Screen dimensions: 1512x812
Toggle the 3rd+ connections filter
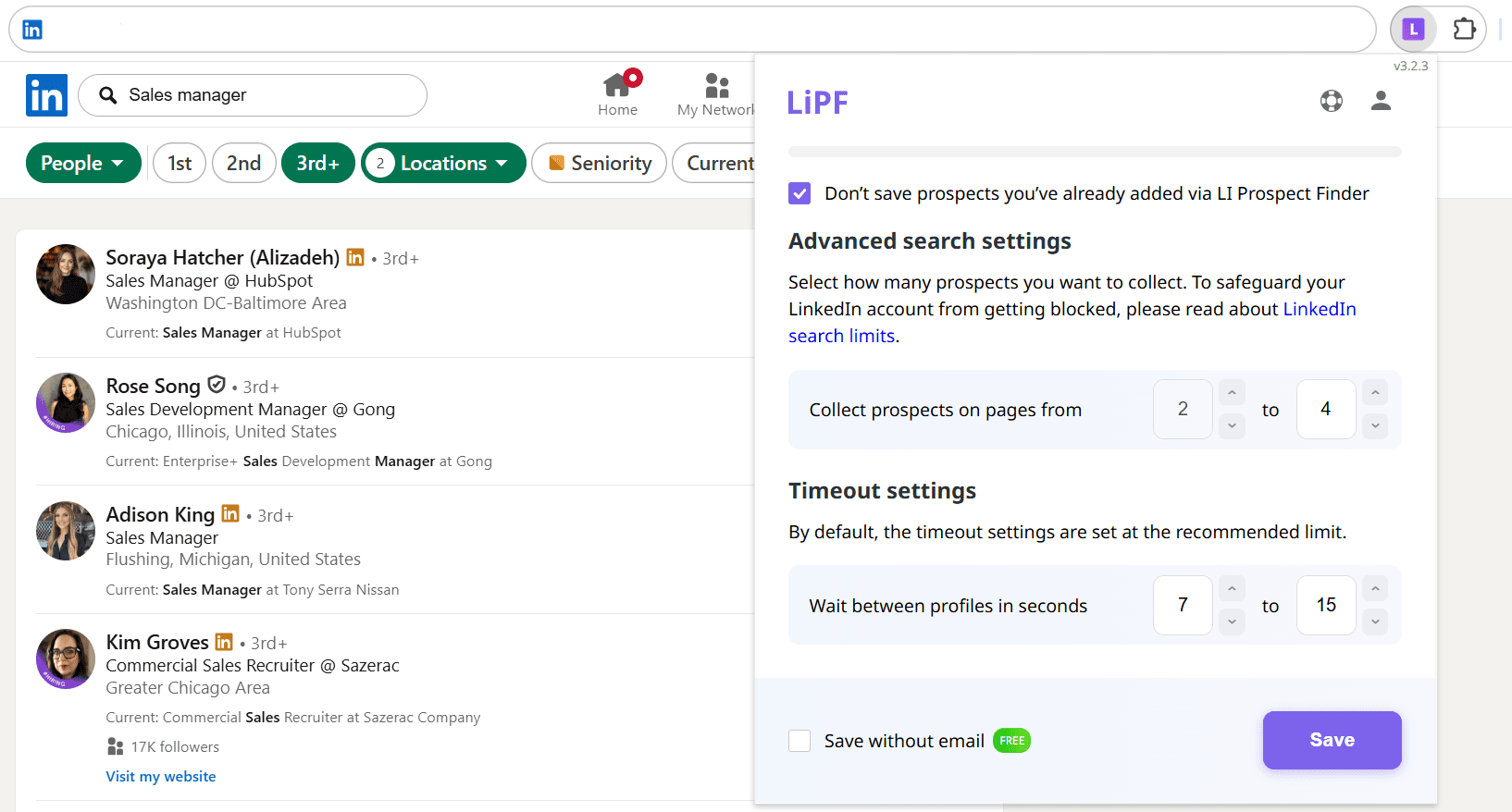coord(317,164)
